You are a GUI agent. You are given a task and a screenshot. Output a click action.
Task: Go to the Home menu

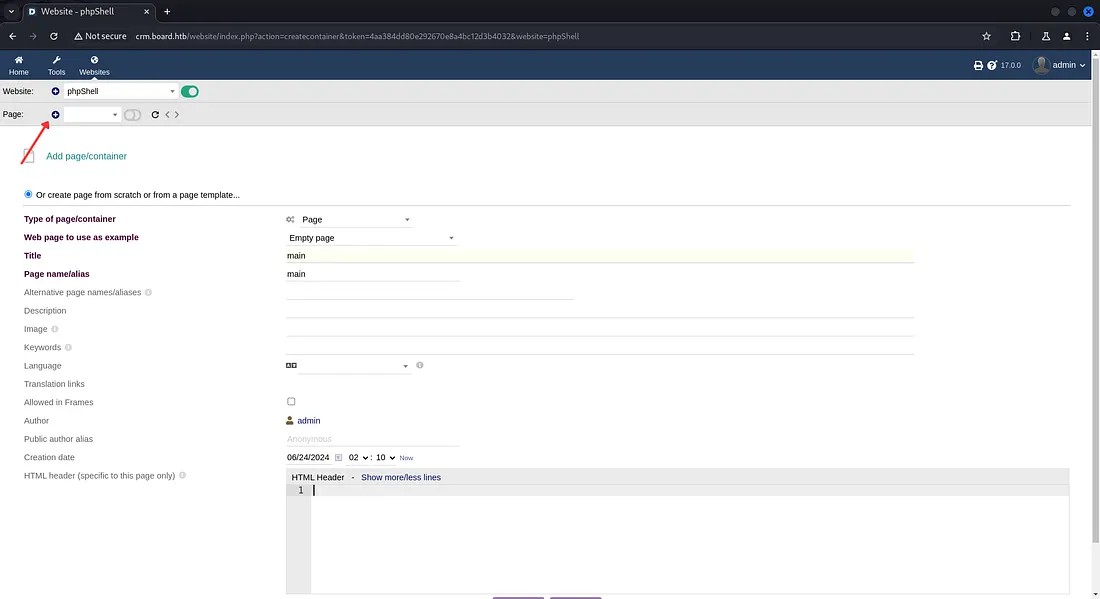19,66
